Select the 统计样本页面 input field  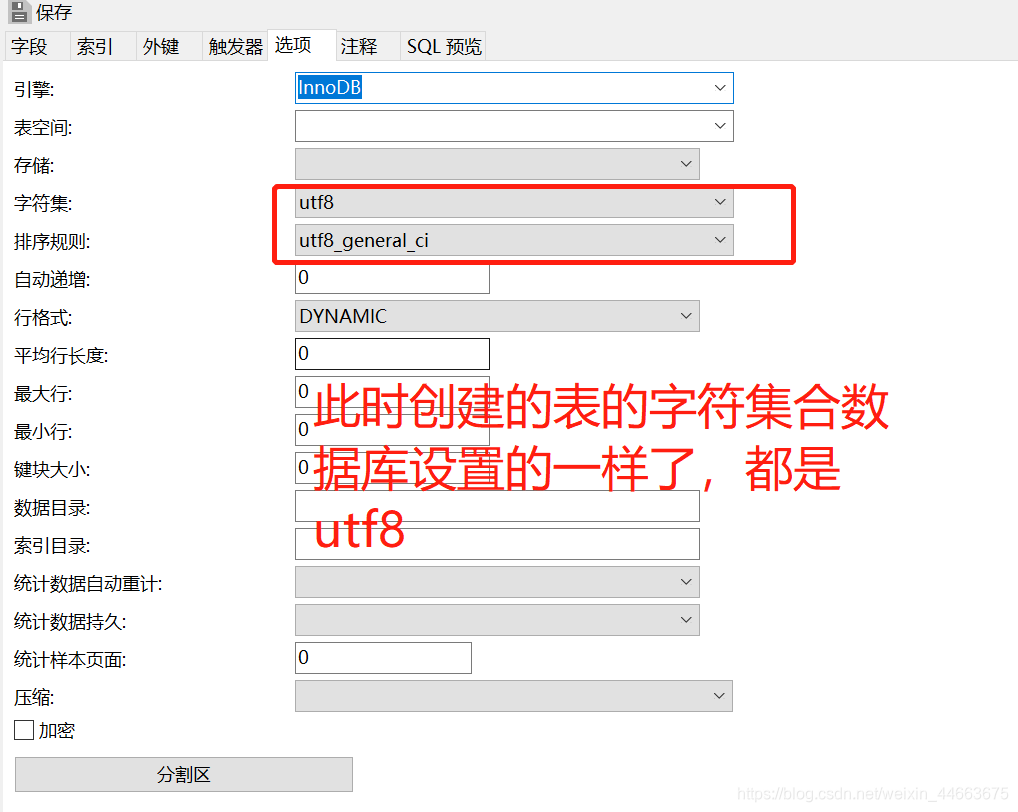click(x=383, y=658)
